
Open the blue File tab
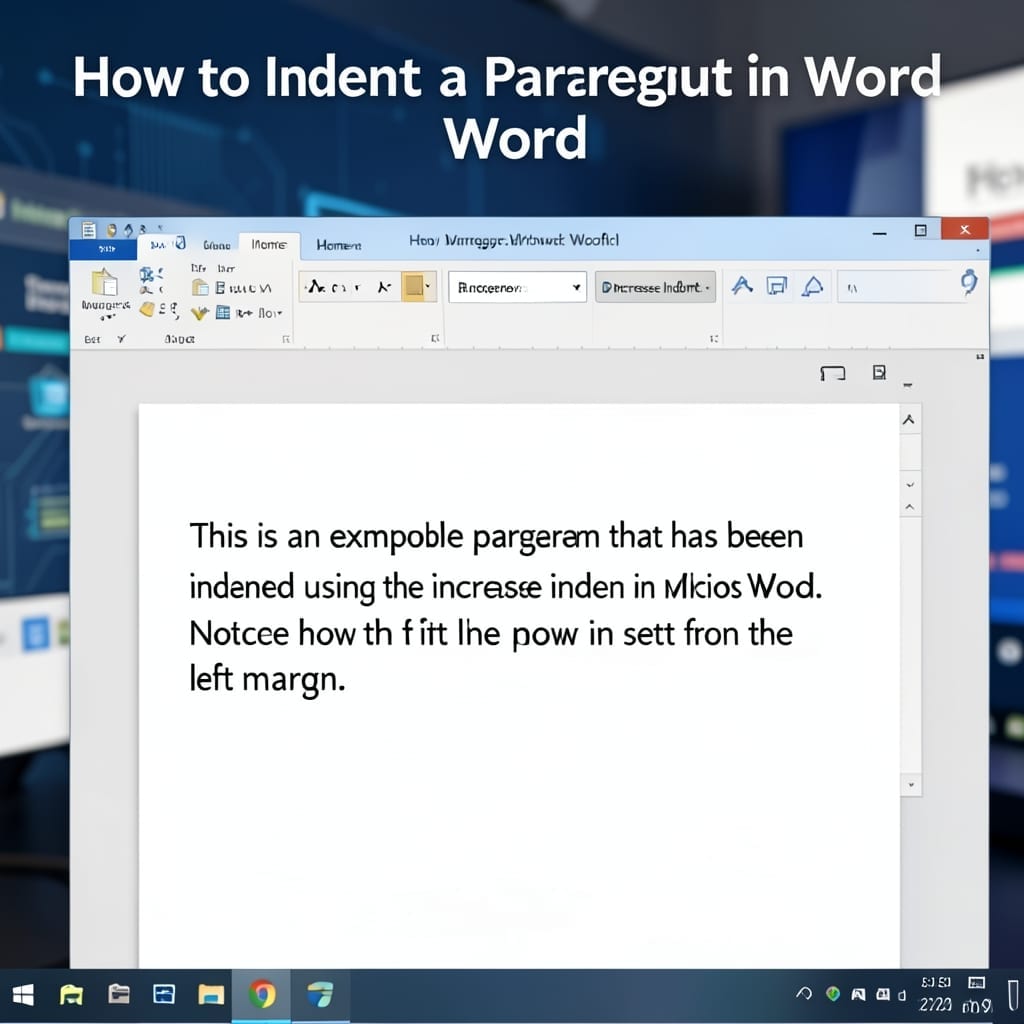[104, 249]
